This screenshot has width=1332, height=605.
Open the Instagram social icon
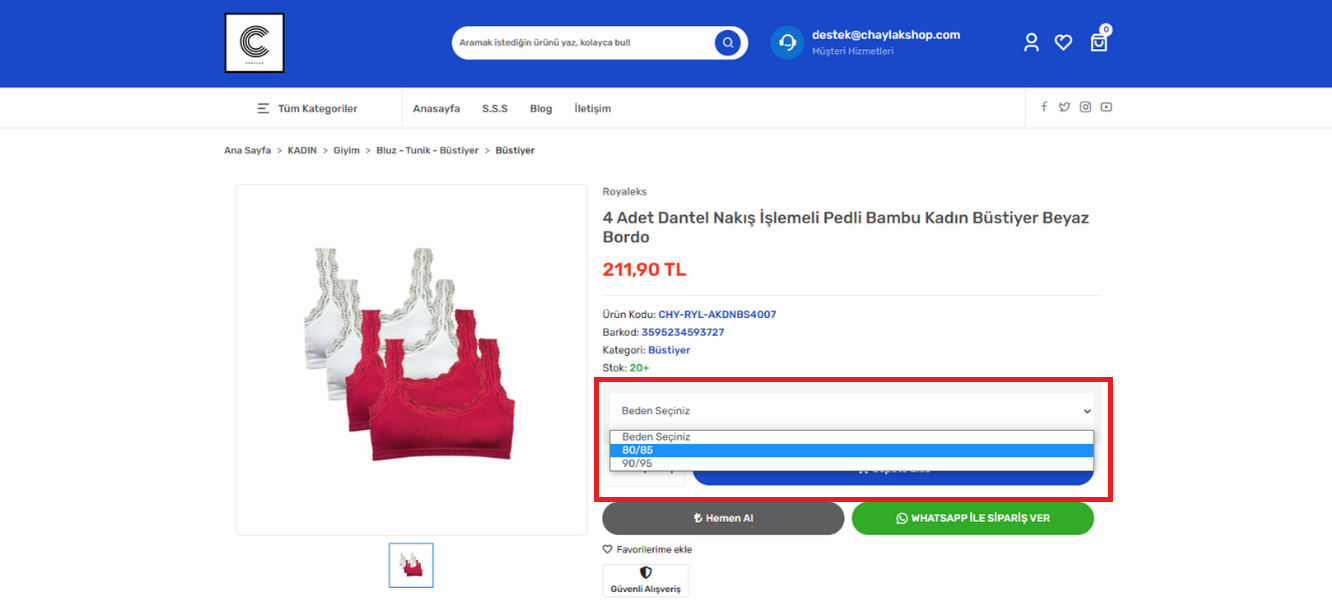[1085, 107]
